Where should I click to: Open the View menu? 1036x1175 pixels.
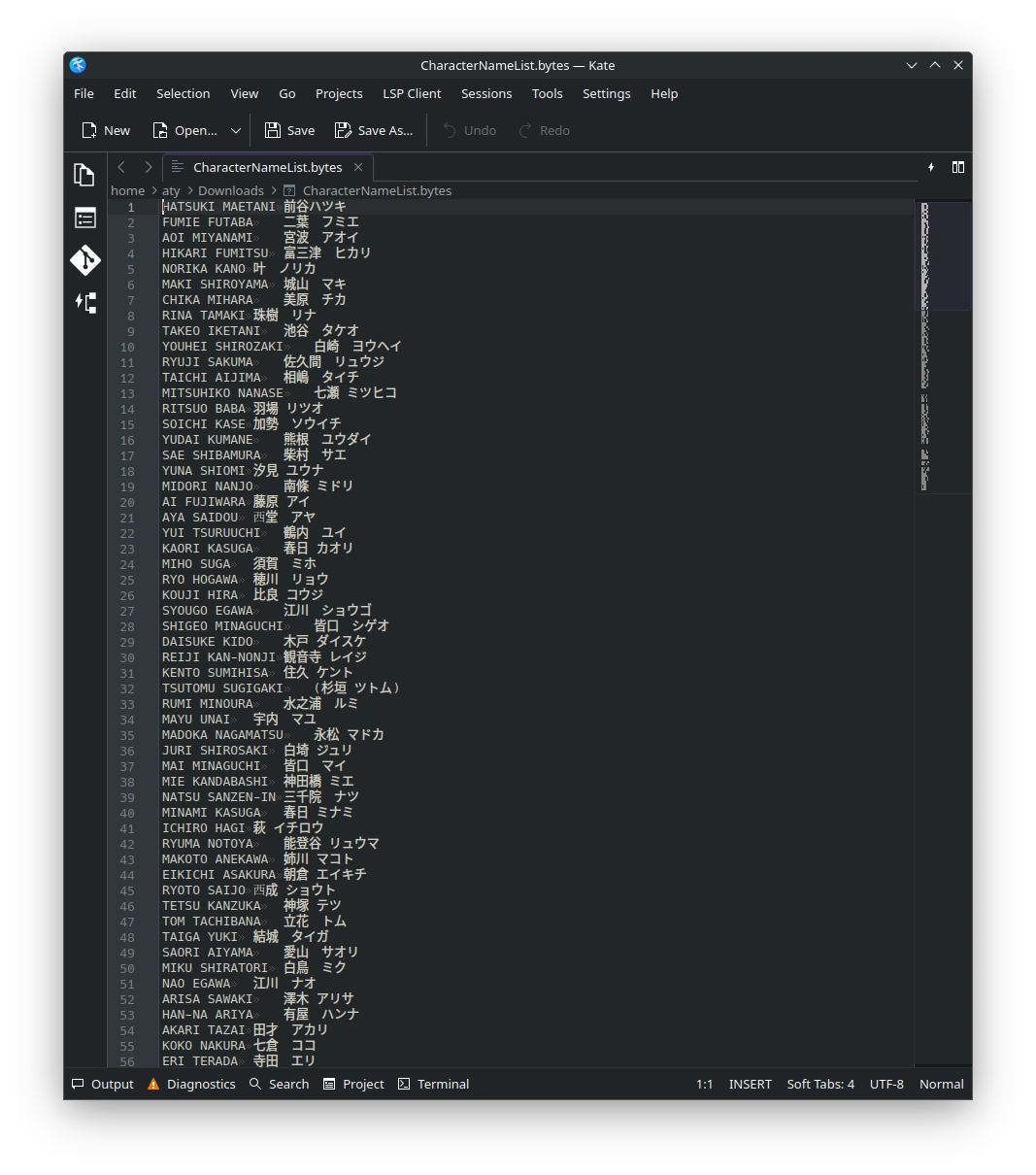pos(245,93)
